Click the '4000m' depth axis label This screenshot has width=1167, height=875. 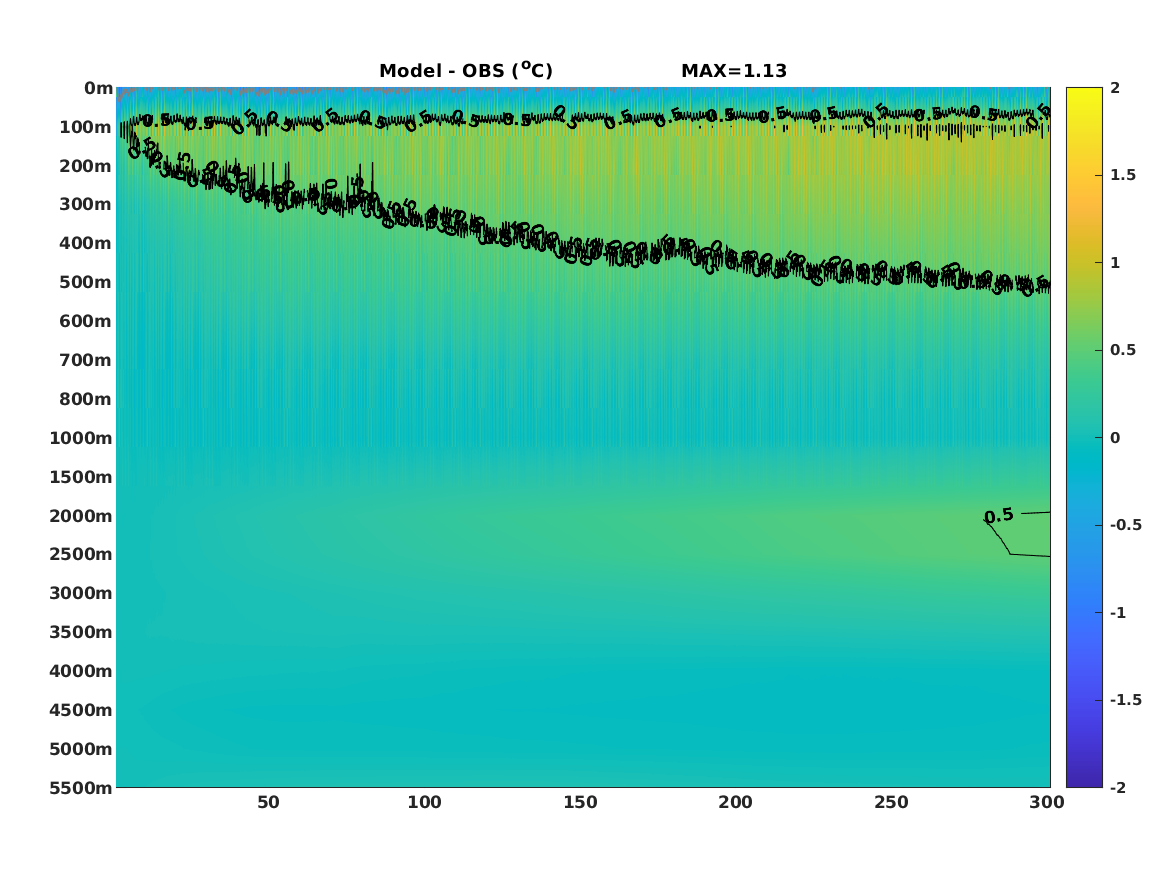point(81,671)
